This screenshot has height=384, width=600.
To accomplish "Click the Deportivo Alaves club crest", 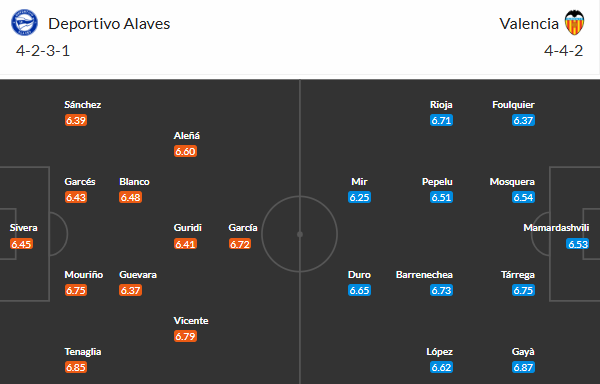I will 24,23.
